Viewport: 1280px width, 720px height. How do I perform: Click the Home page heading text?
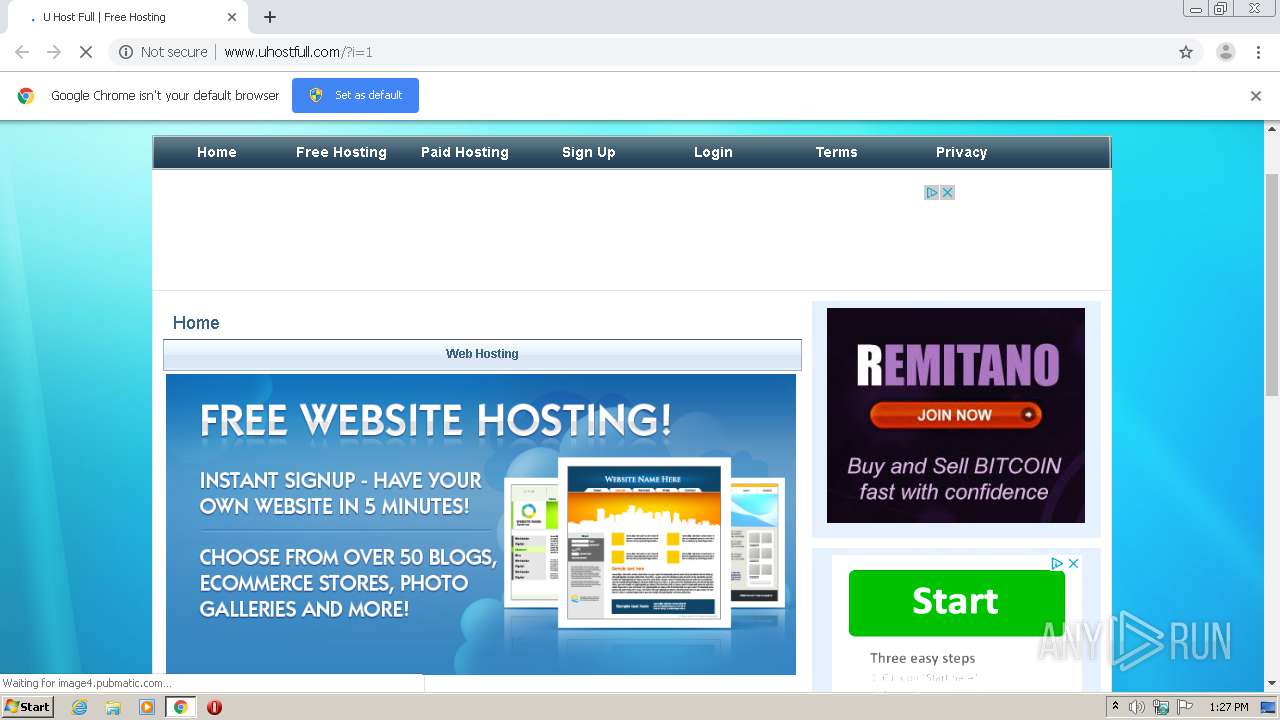(196, 323)
